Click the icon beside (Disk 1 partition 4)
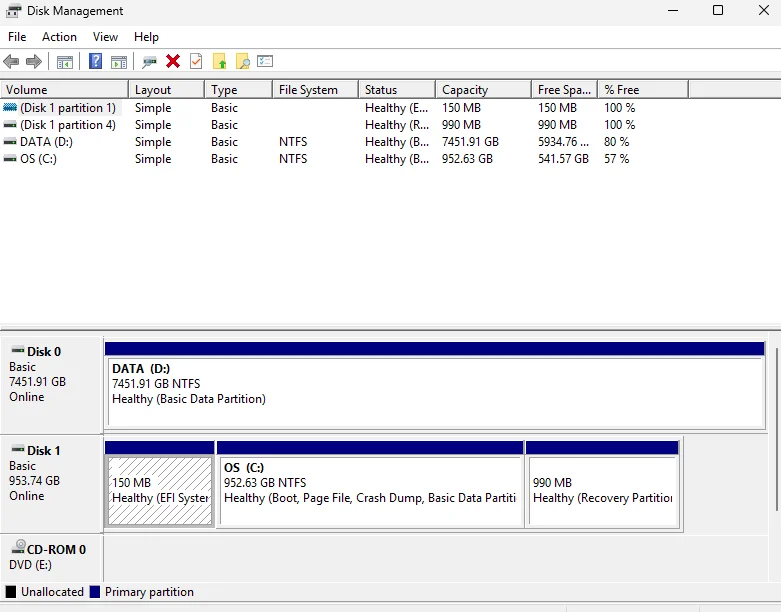The width and height of the screenshot is (781, 612). click(10, 125)
